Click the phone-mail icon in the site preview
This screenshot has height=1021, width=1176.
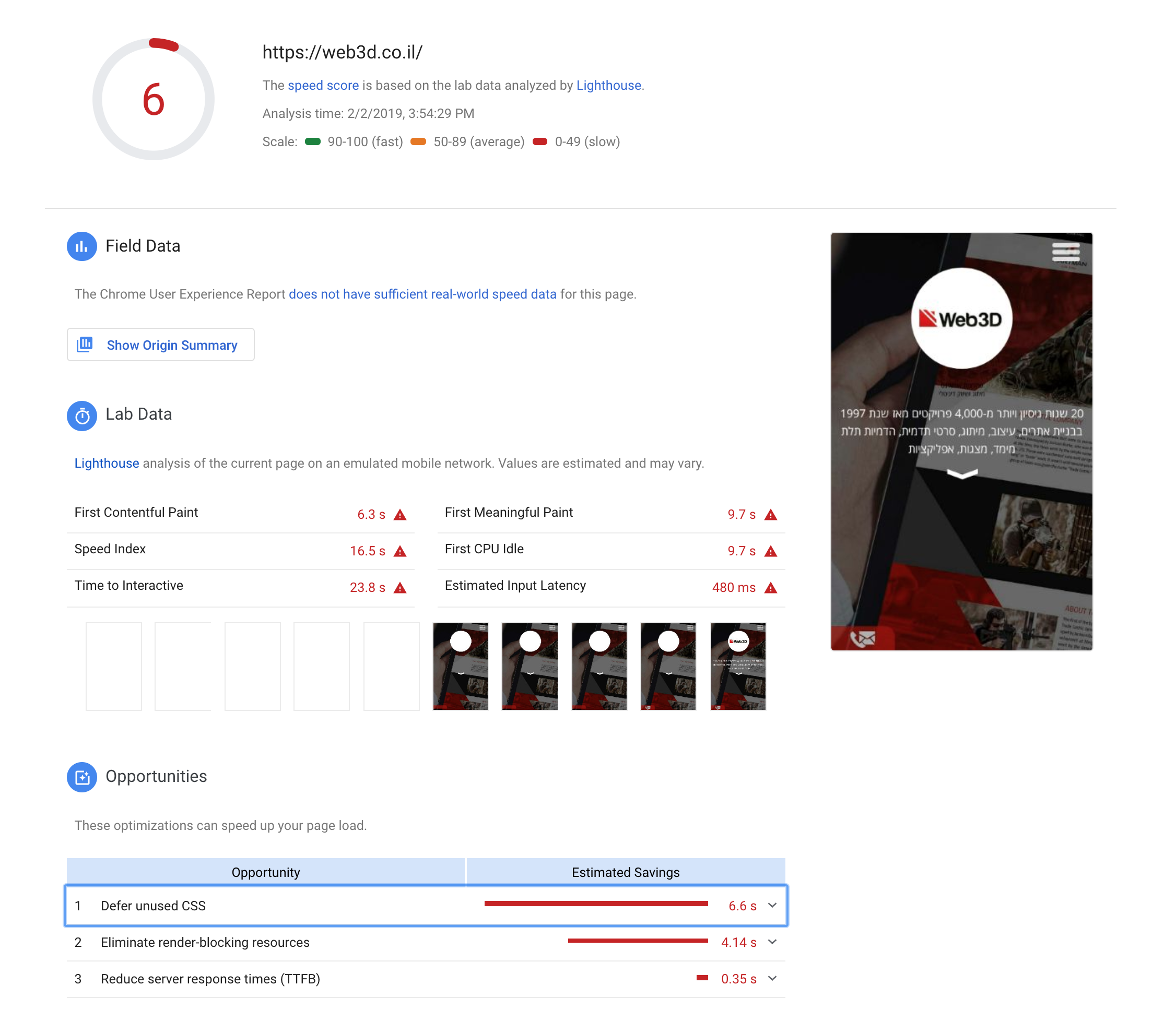pyautogui.click(x=863, y=639)
